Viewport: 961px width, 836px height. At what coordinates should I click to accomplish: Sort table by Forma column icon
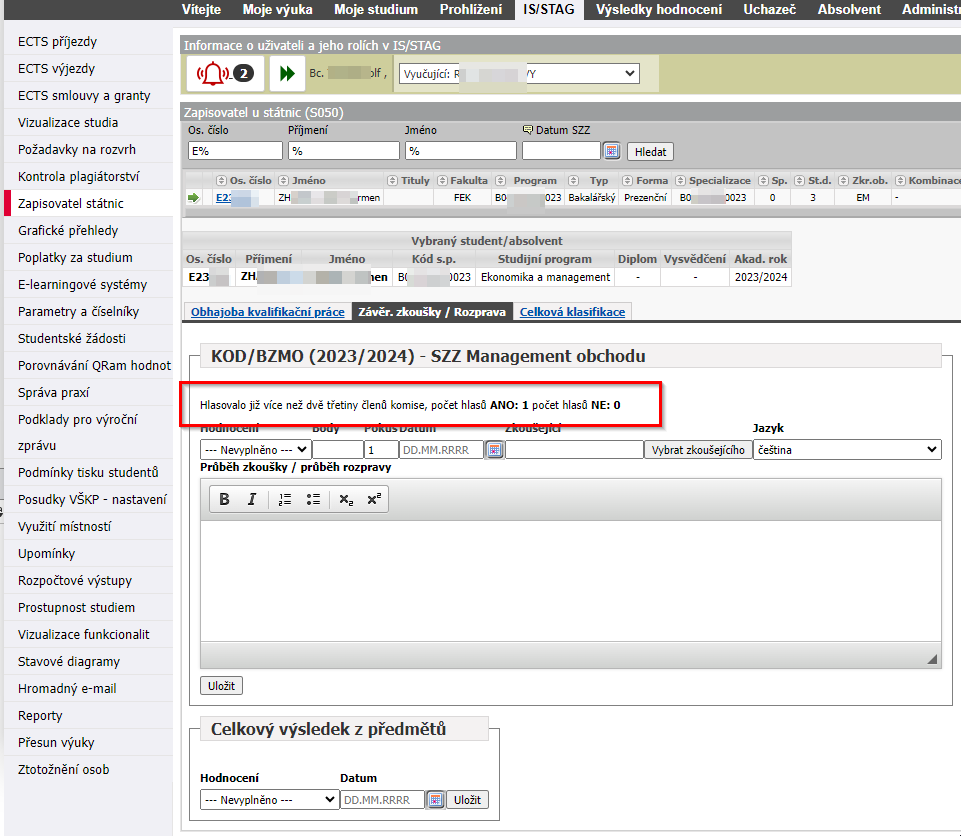(x=627, y=180)
